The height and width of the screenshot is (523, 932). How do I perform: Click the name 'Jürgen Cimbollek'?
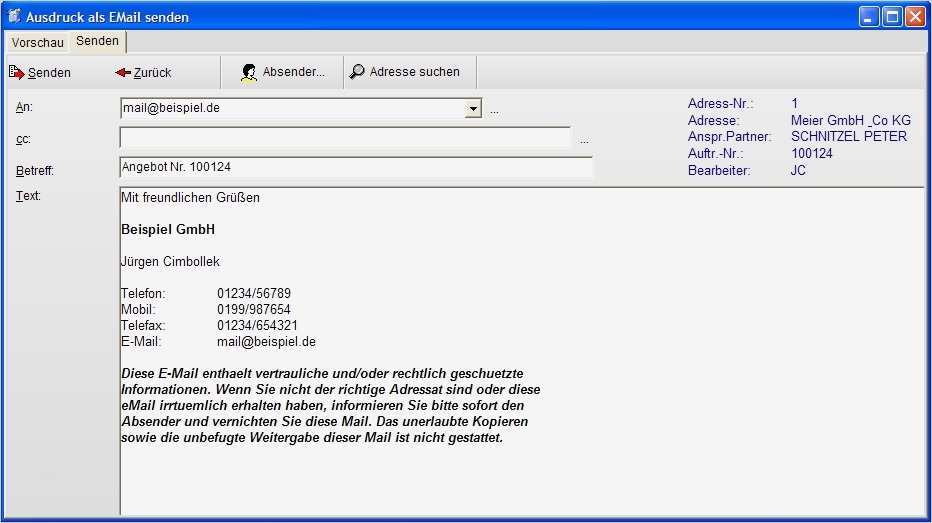click(170, 262)
